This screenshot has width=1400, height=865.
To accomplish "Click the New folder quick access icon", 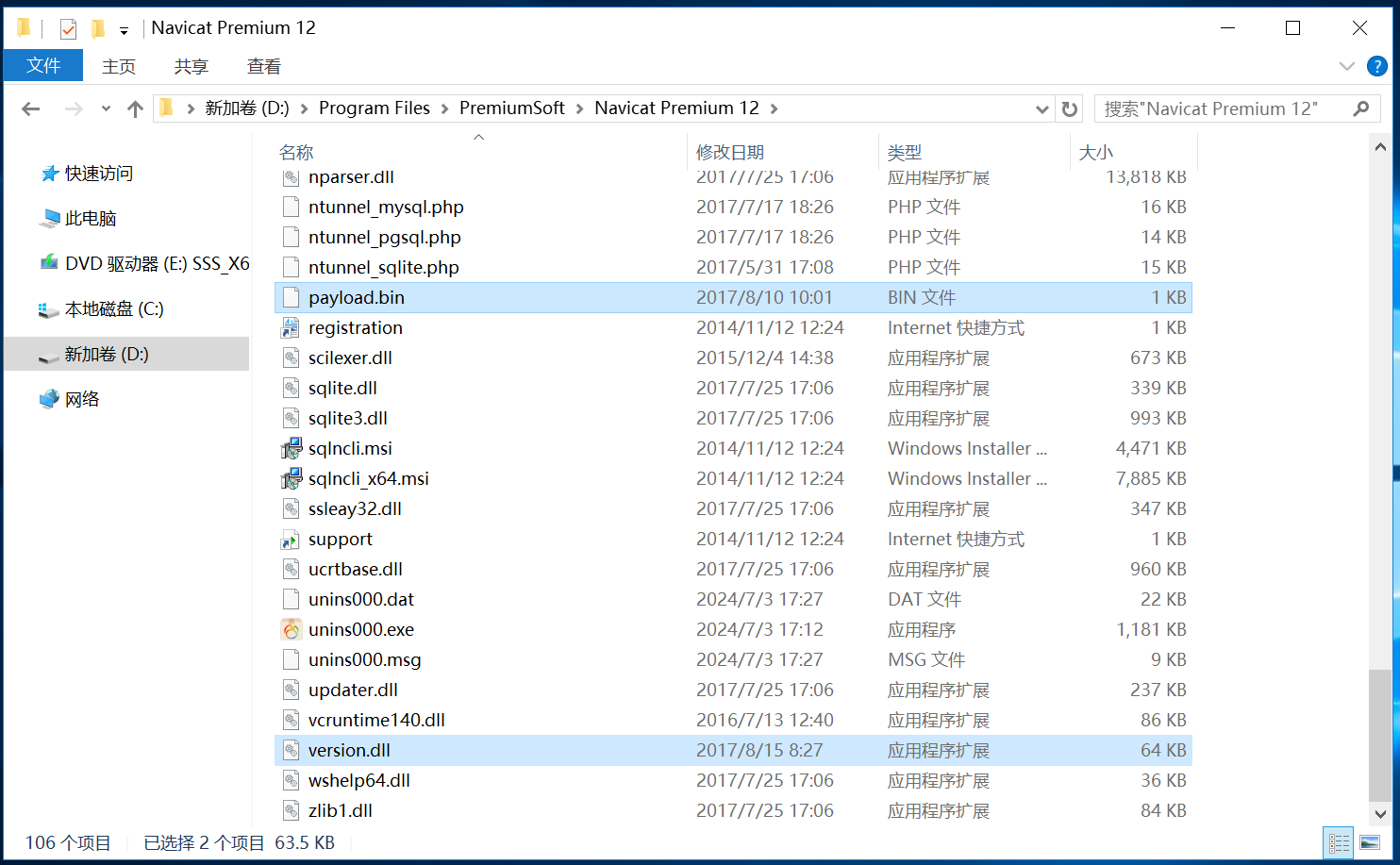I will click(x=98, y=29).
